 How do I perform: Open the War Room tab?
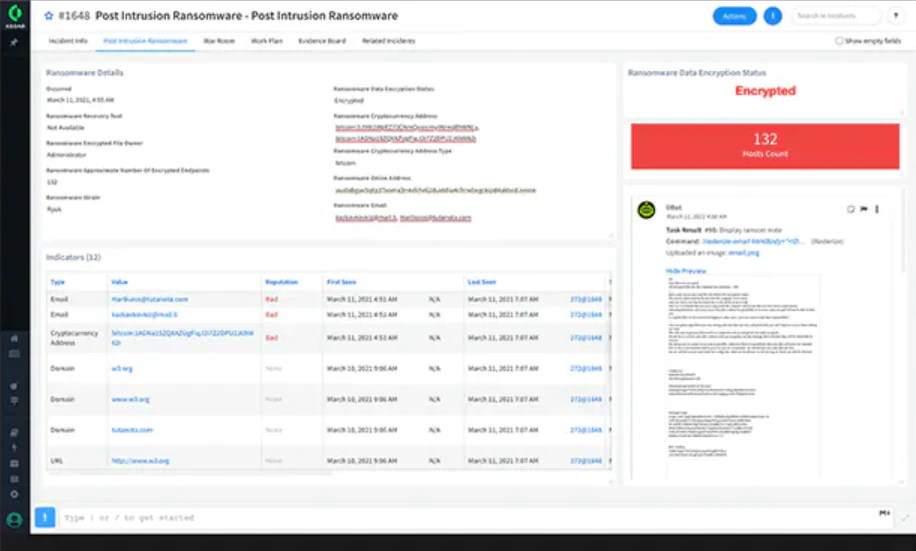pyautogui.click(x=219, y=41)
